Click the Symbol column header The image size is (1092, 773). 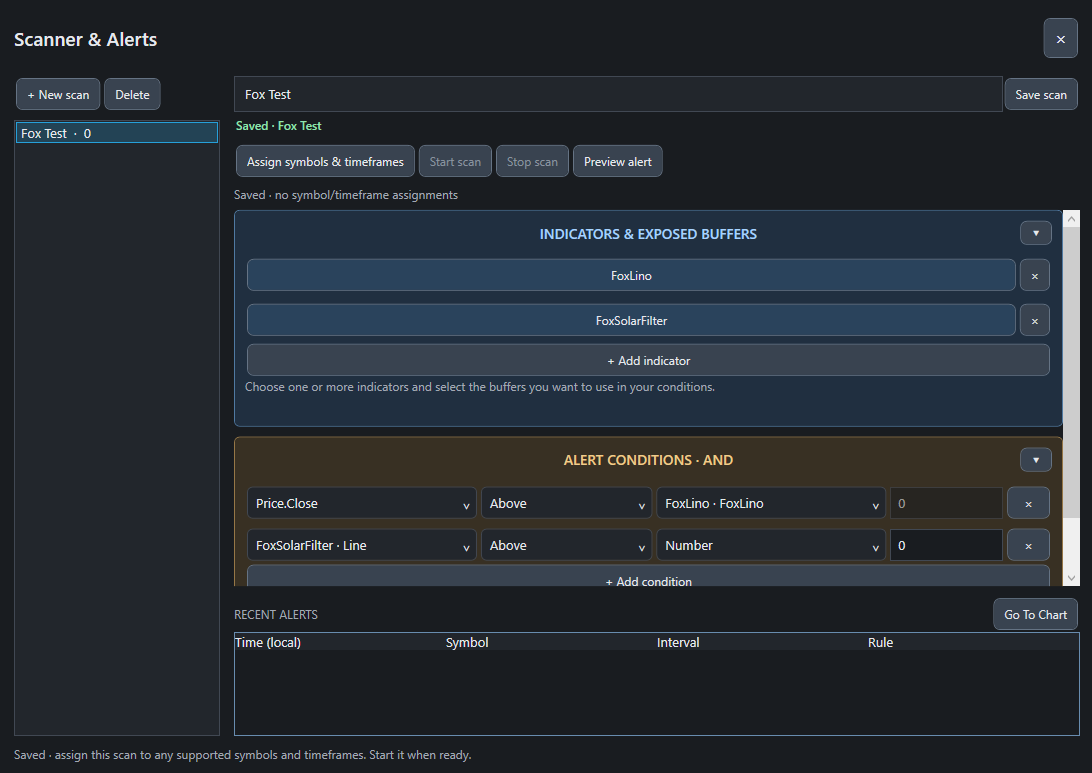coord(467,643)
